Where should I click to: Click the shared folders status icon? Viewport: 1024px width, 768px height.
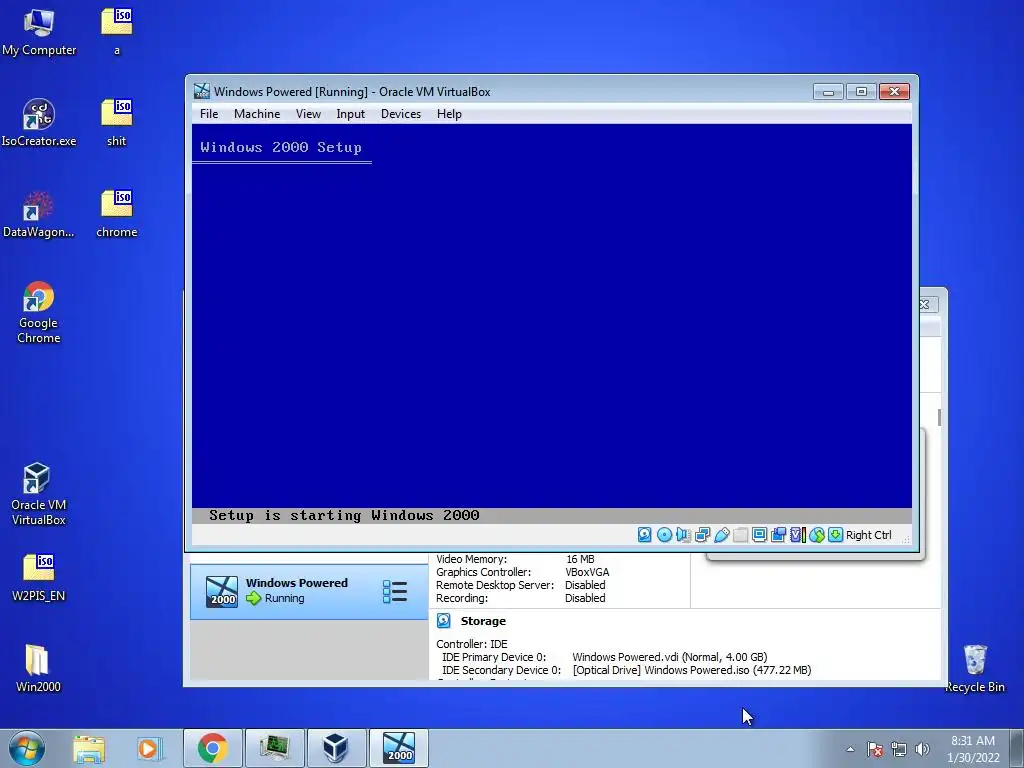point(740,535)
